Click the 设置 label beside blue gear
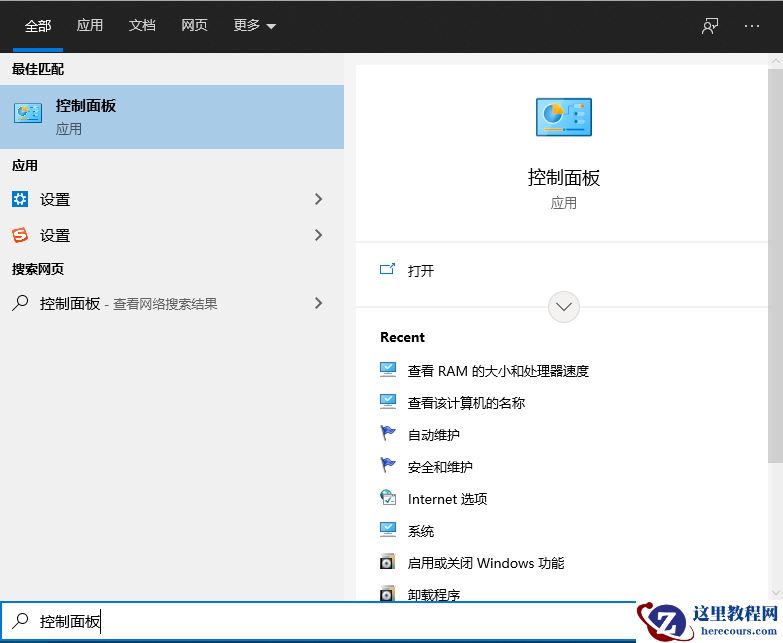Viewport: 783px width, 643px height. (x=55, y=200)
